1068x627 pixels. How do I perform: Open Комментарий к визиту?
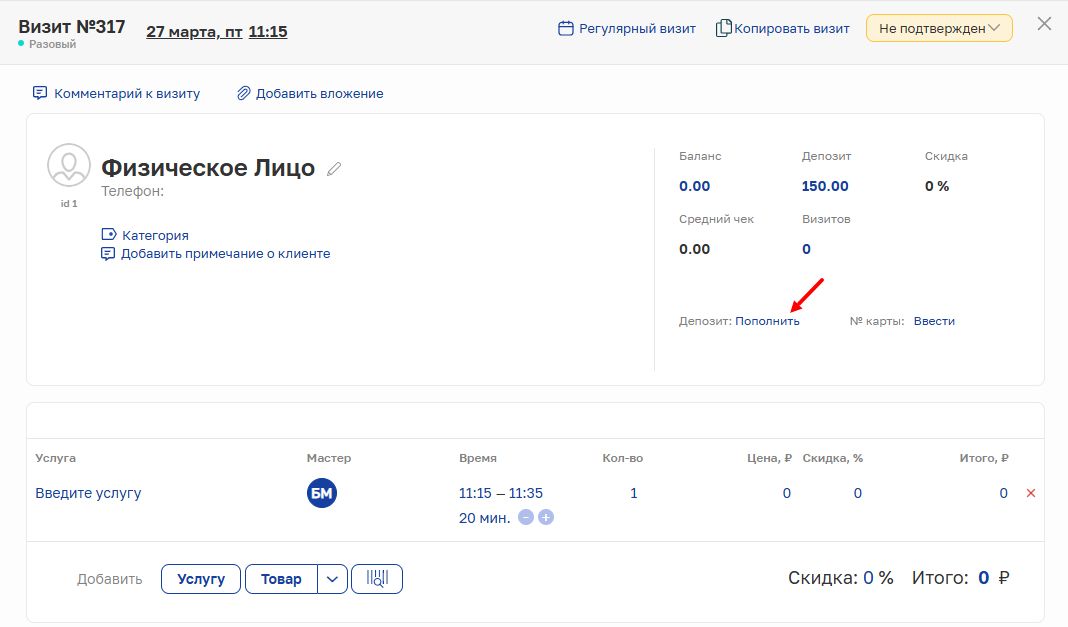pyautogui.click(x=116, y=93)
